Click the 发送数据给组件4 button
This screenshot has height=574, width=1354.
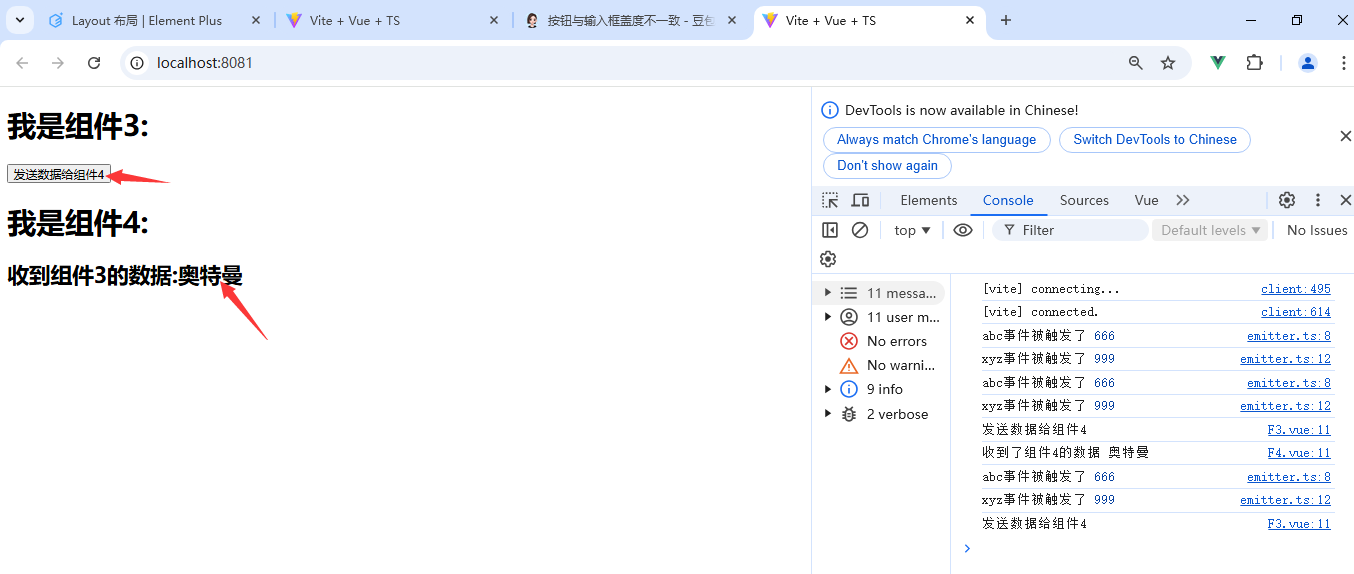pos(59,174)
